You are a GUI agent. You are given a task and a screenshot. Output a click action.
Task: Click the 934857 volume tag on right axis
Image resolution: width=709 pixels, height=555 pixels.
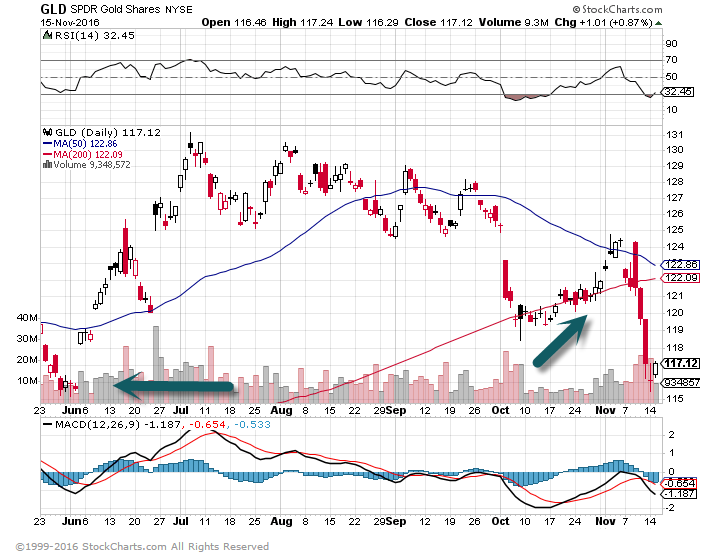681,383
